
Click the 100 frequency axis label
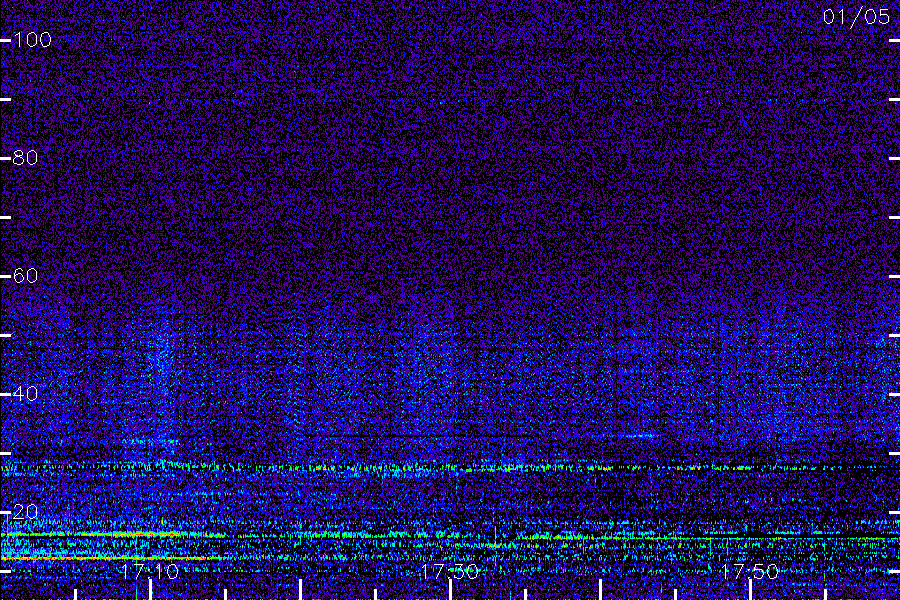[x=32, y=40]
